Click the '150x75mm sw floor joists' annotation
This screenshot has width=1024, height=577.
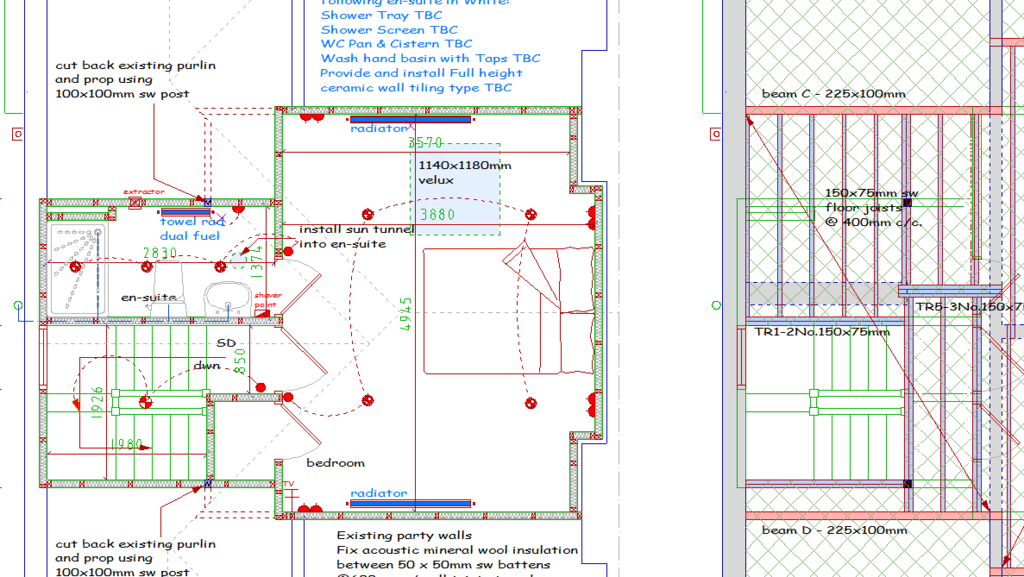(x=871, y=207)
